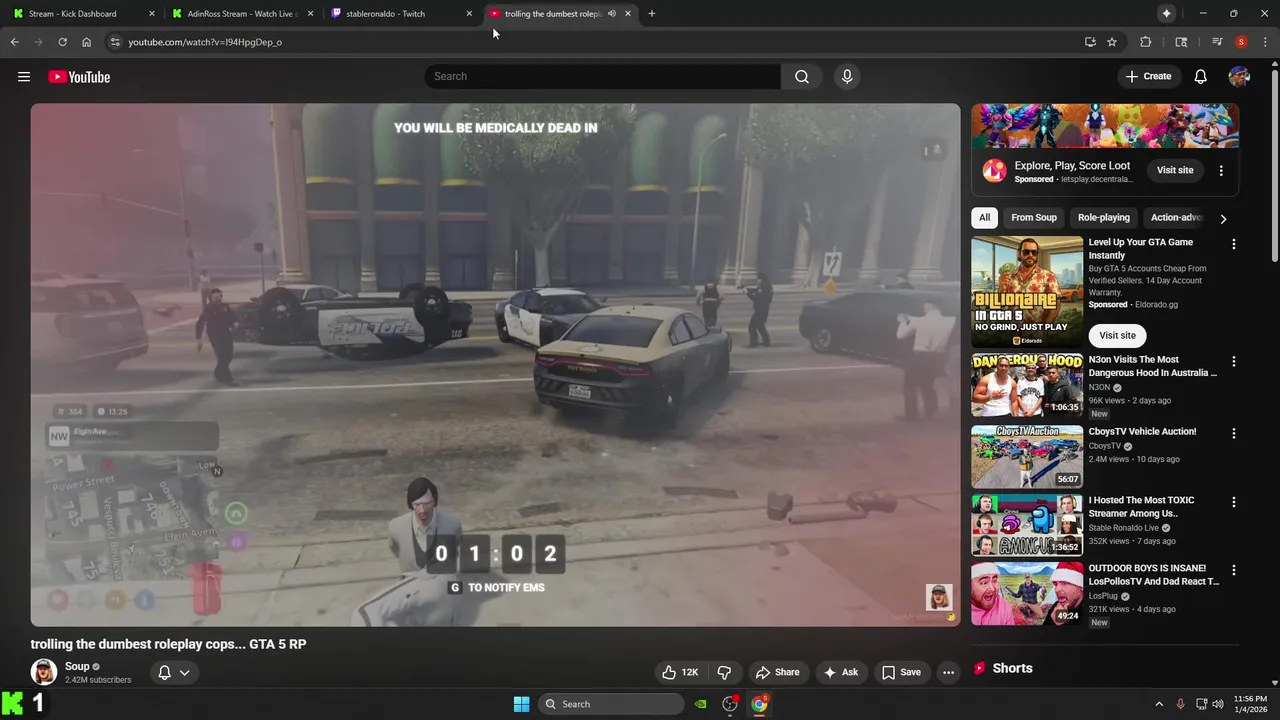The width and height of the screenshot is (1280, 720).
Task: Go back with browser back arrow
Action: [14, 42]
